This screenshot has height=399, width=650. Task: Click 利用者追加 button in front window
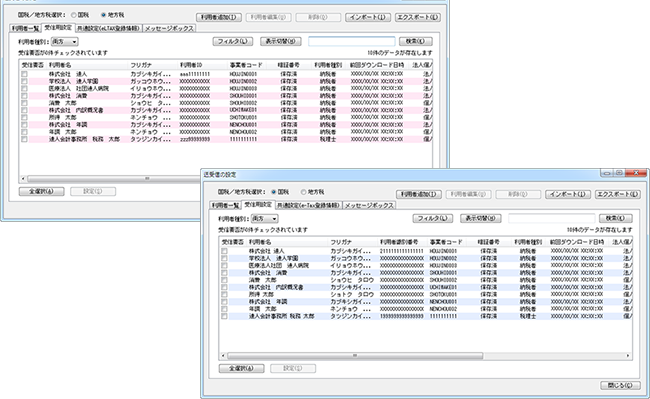[x=419, y=194]
